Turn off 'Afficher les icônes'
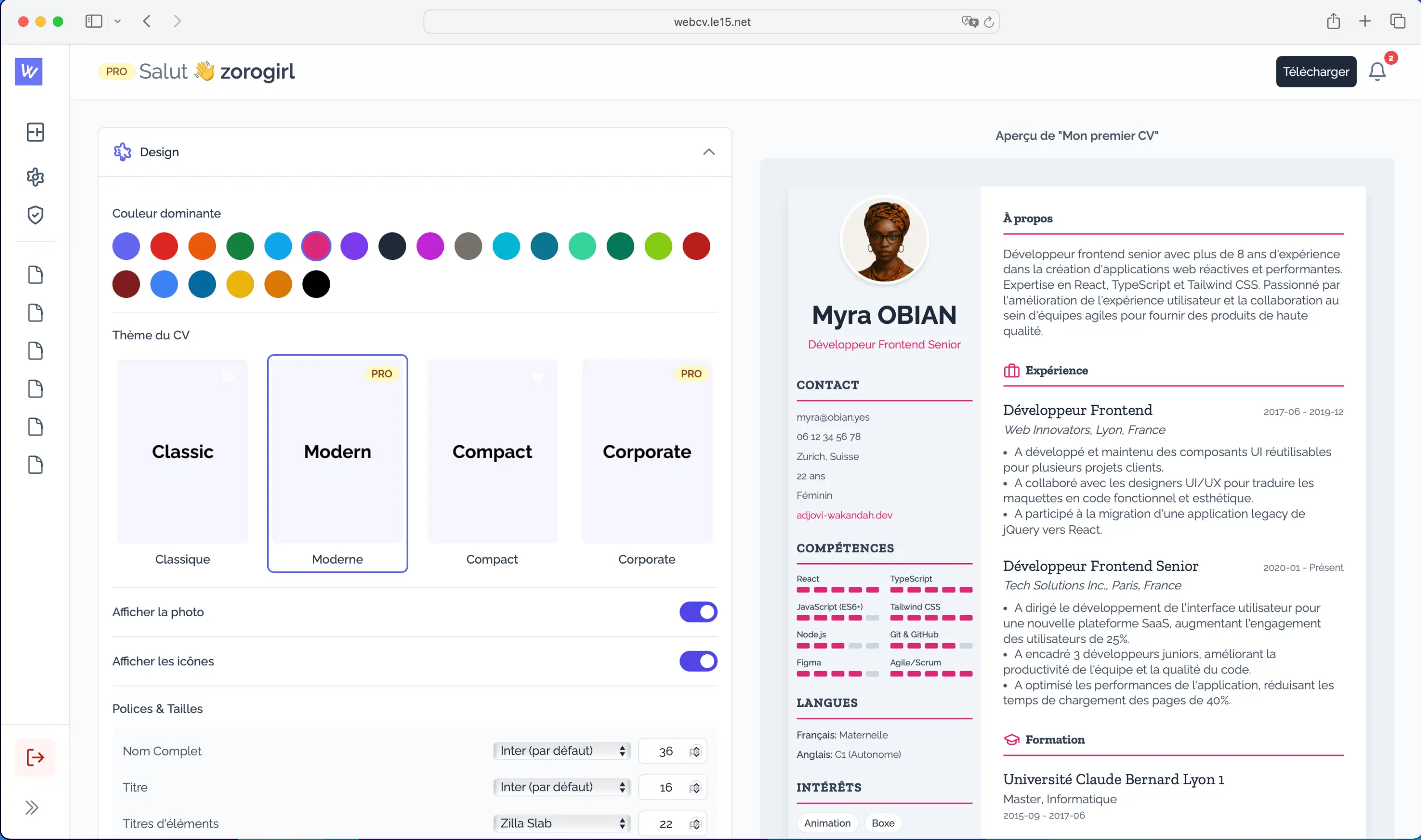Viewport: 1421px width, 840px height. click(x=698, y=660)
